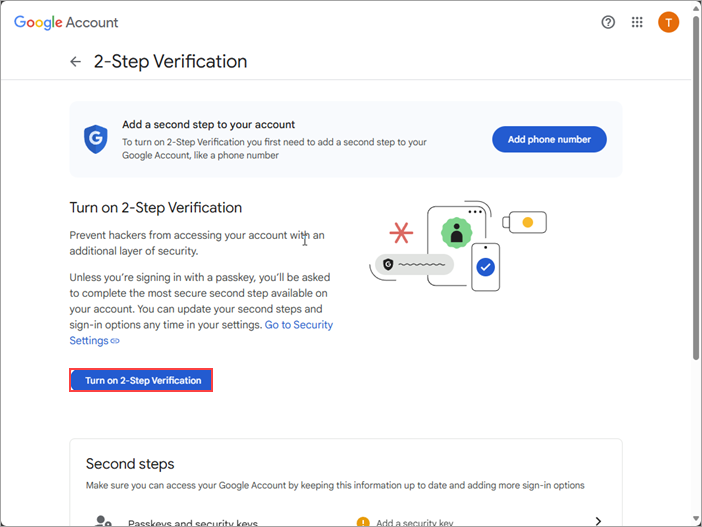Viewport: 702px width, 527px height.
Task: Click the back arrow beside 2-Step Verification
Action: pyautogui.click(x=76, y=62)
